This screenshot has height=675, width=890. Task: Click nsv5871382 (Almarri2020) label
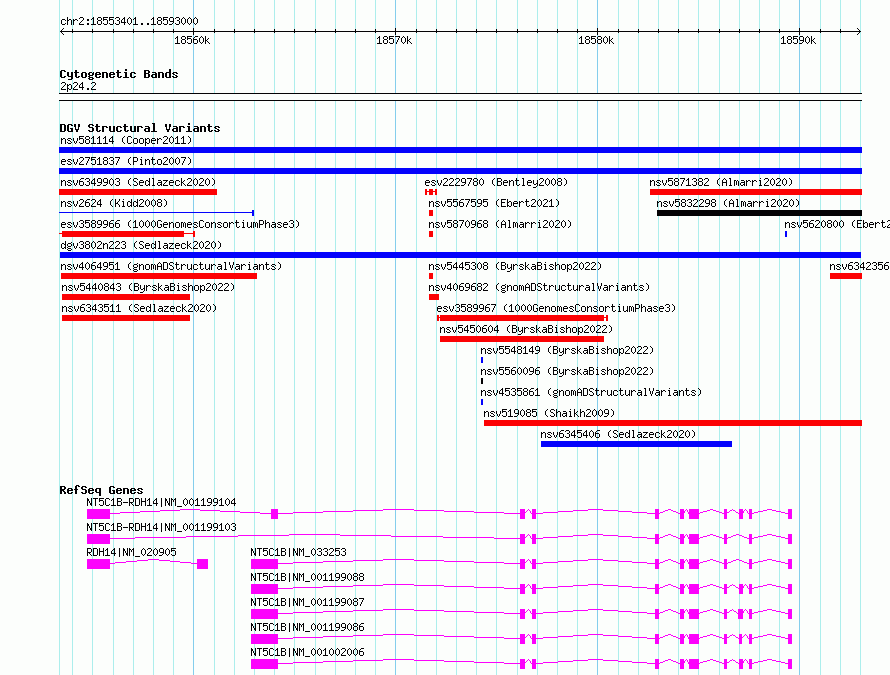[x=721, y=182]
